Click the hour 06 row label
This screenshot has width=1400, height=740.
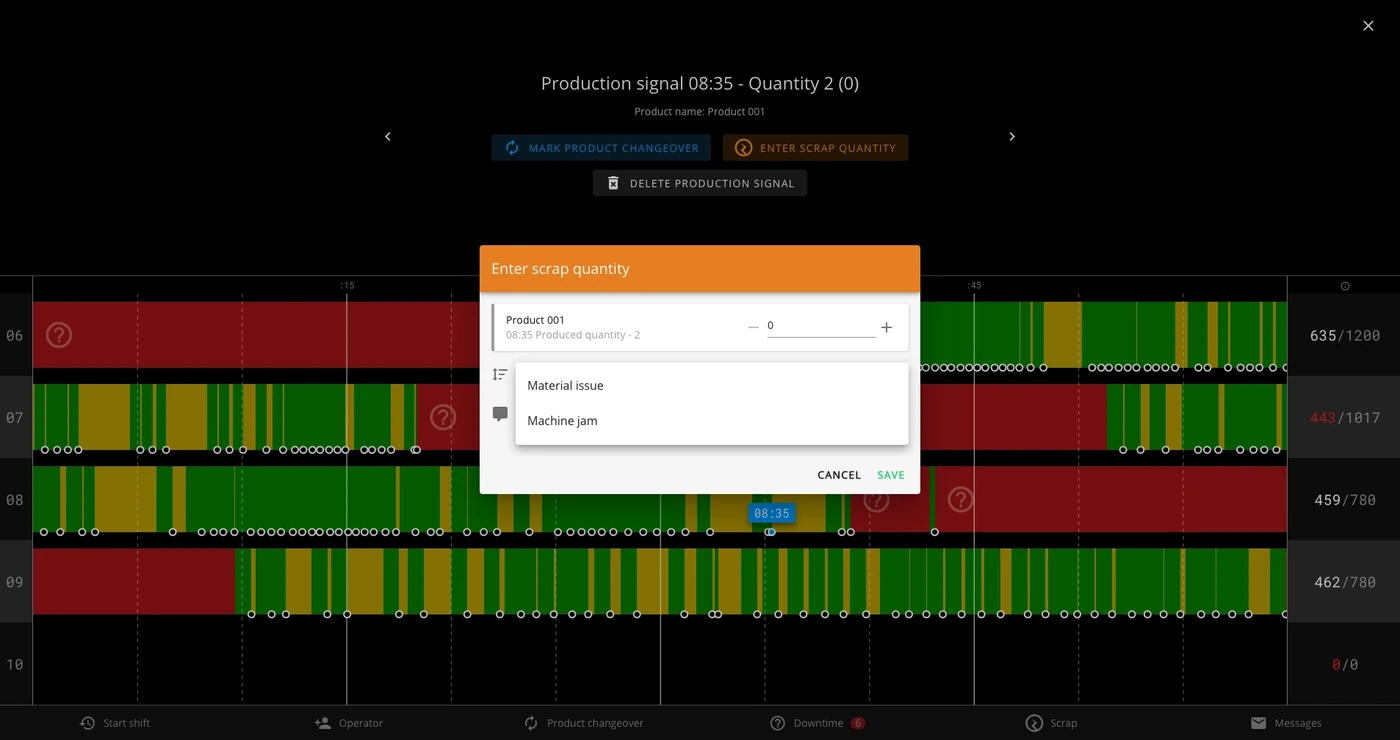15,336
